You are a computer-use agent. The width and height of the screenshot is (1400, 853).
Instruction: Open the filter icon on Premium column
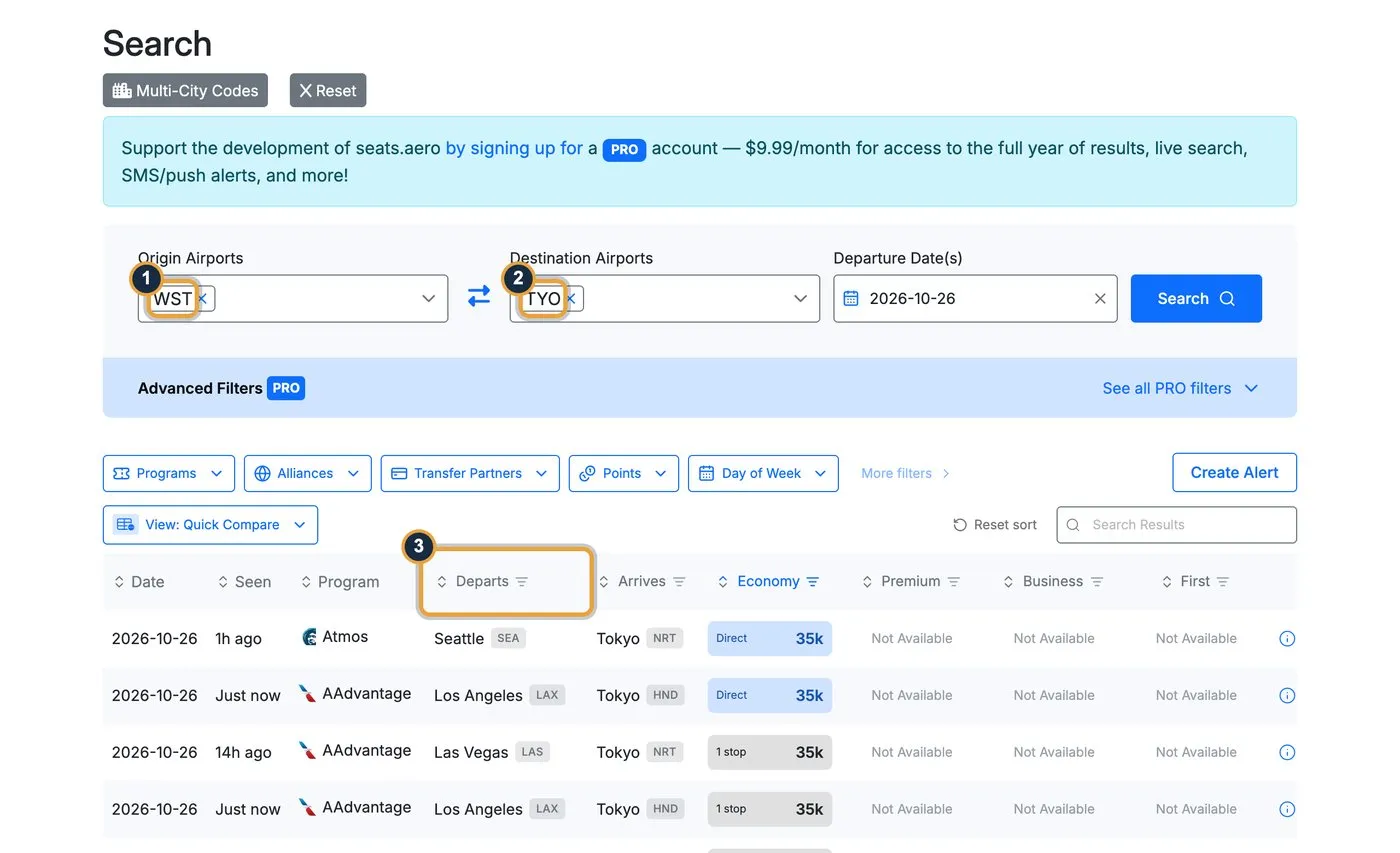(954, 581)
